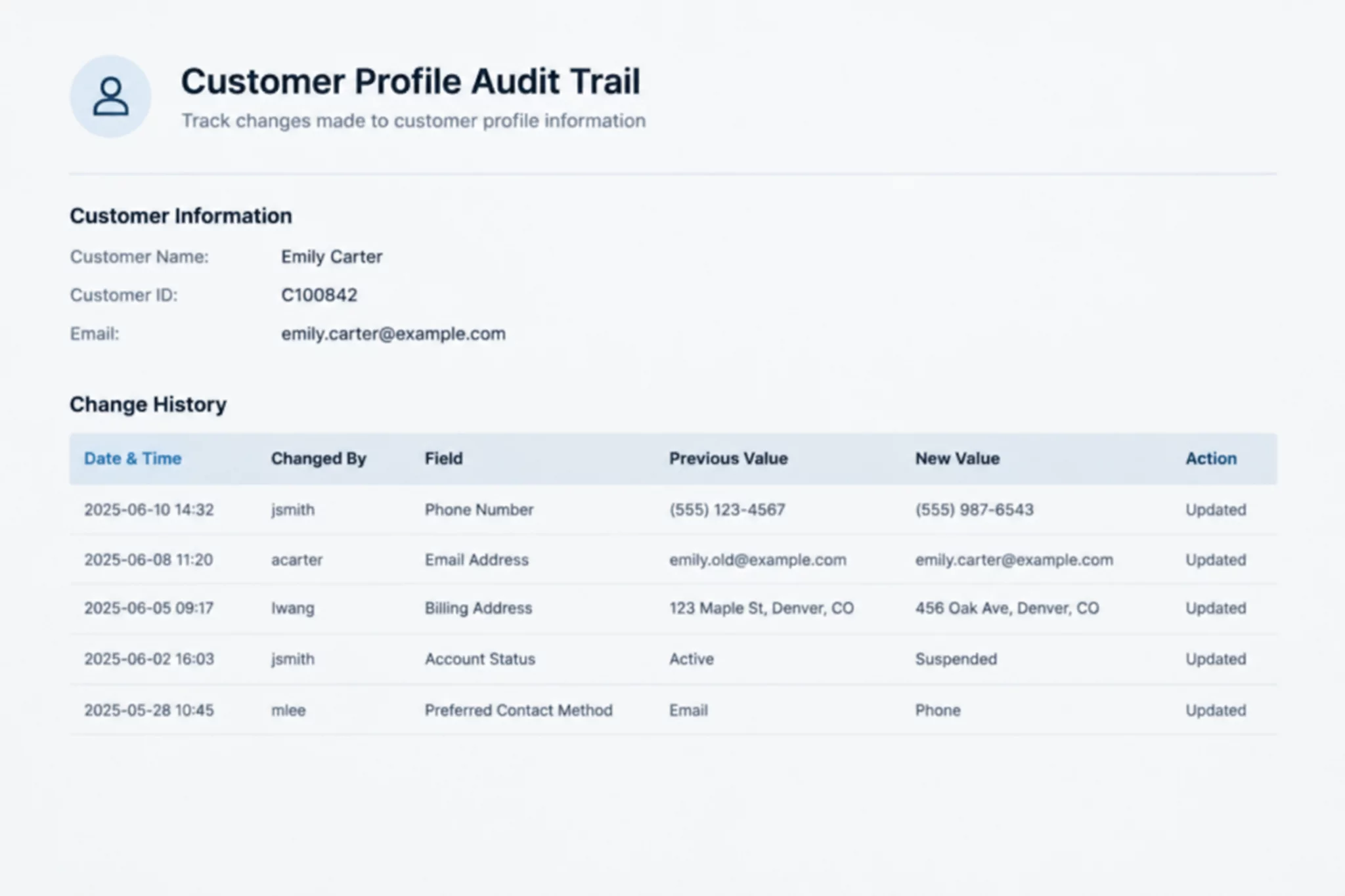
Task: Click the 2025-06-05 09:17 timestamp
Action: (149, 608)
